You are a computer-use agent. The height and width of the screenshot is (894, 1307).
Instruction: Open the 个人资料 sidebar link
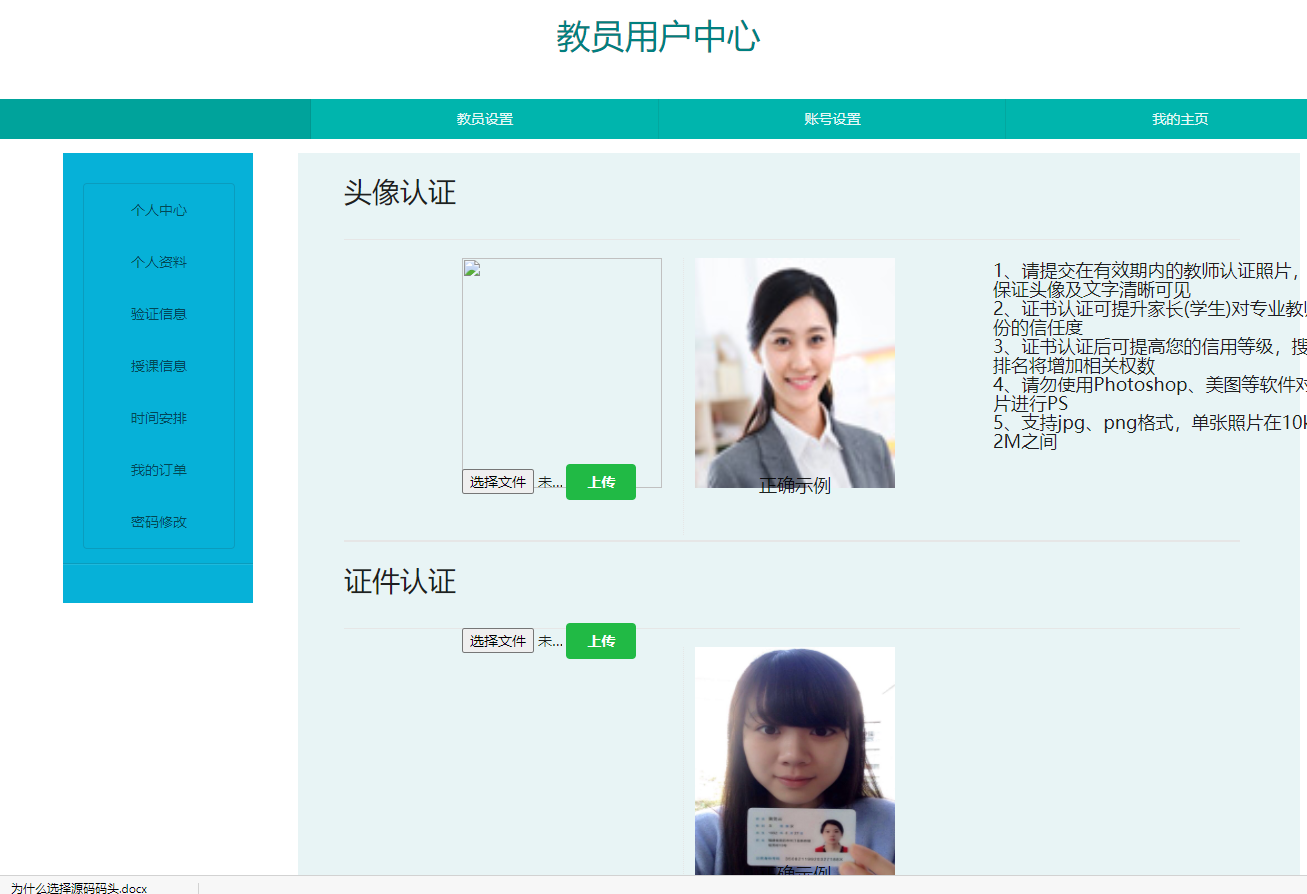click(x=157, y=262)
